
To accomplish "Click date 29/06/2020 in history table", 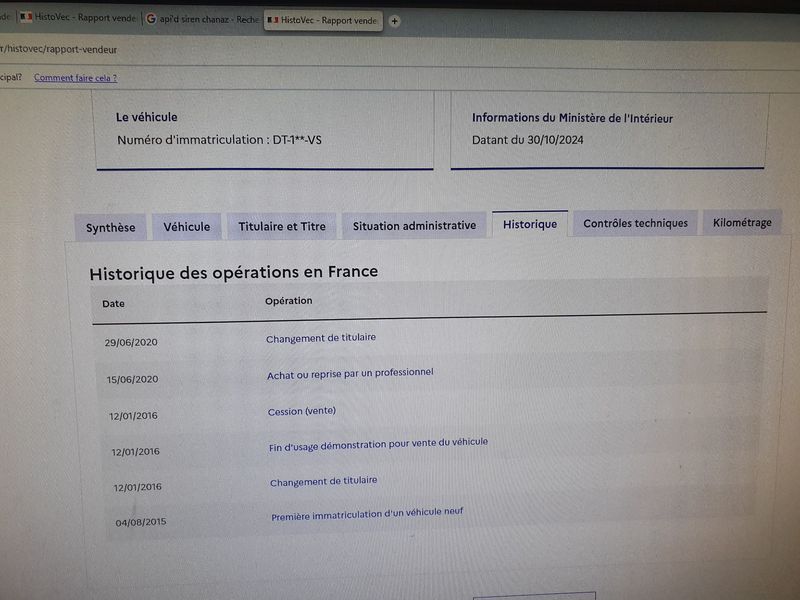I will (131, 342).
